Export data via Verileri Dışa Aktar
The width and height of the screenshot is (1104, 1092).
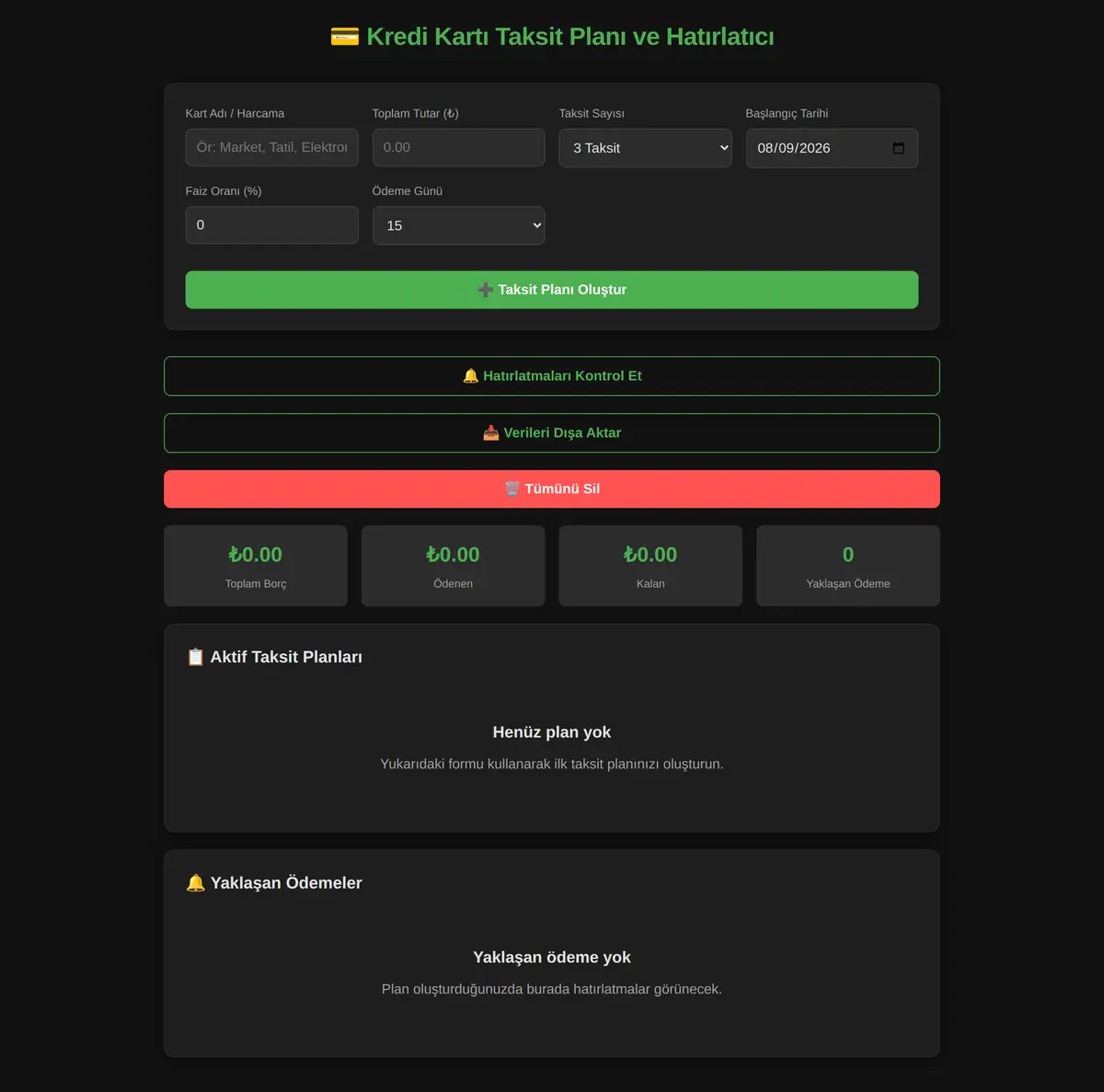coord(552,433)
